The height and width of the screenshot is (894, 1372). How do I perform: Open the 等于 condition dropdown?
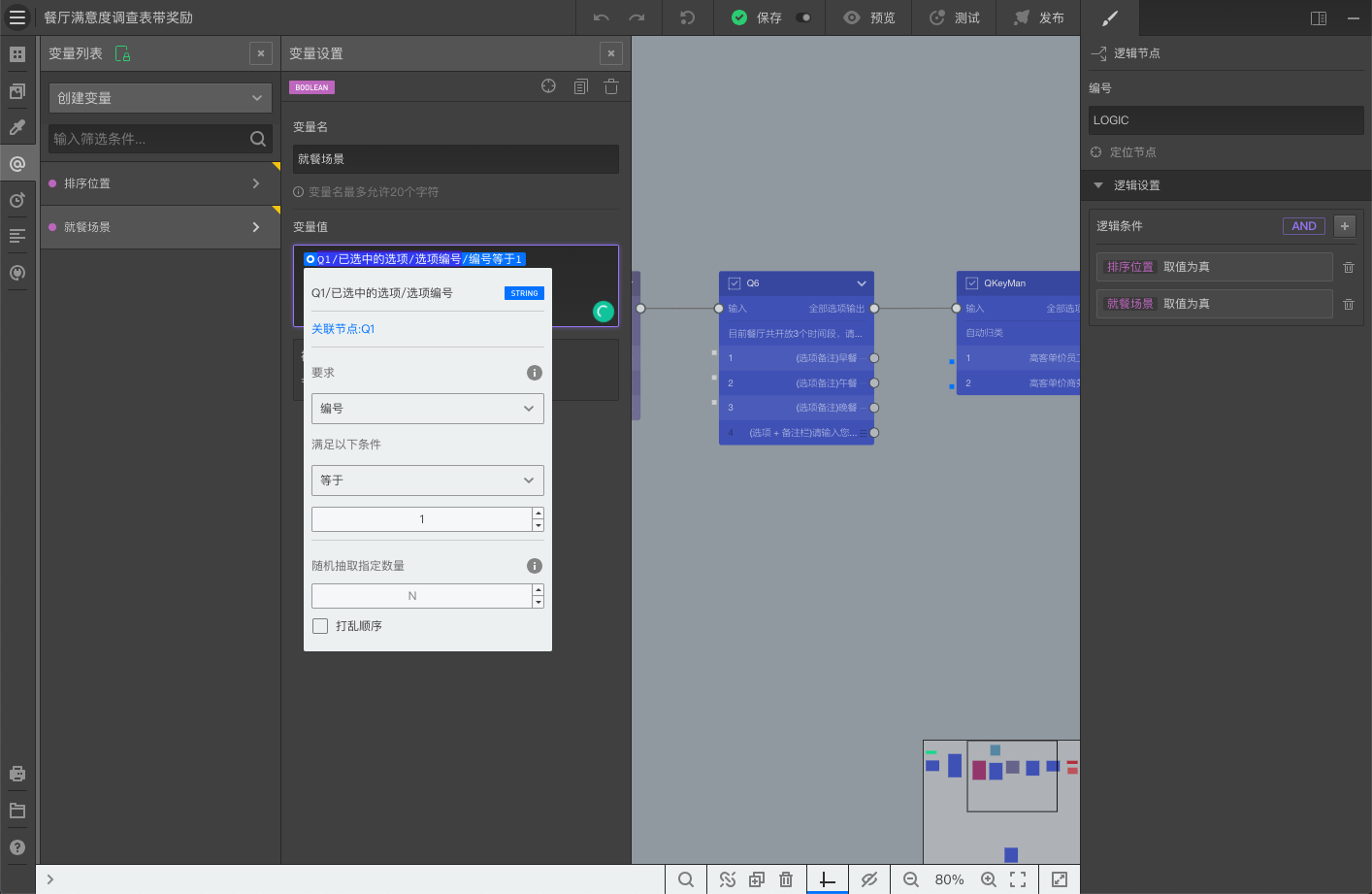click(x=428, y=480)
